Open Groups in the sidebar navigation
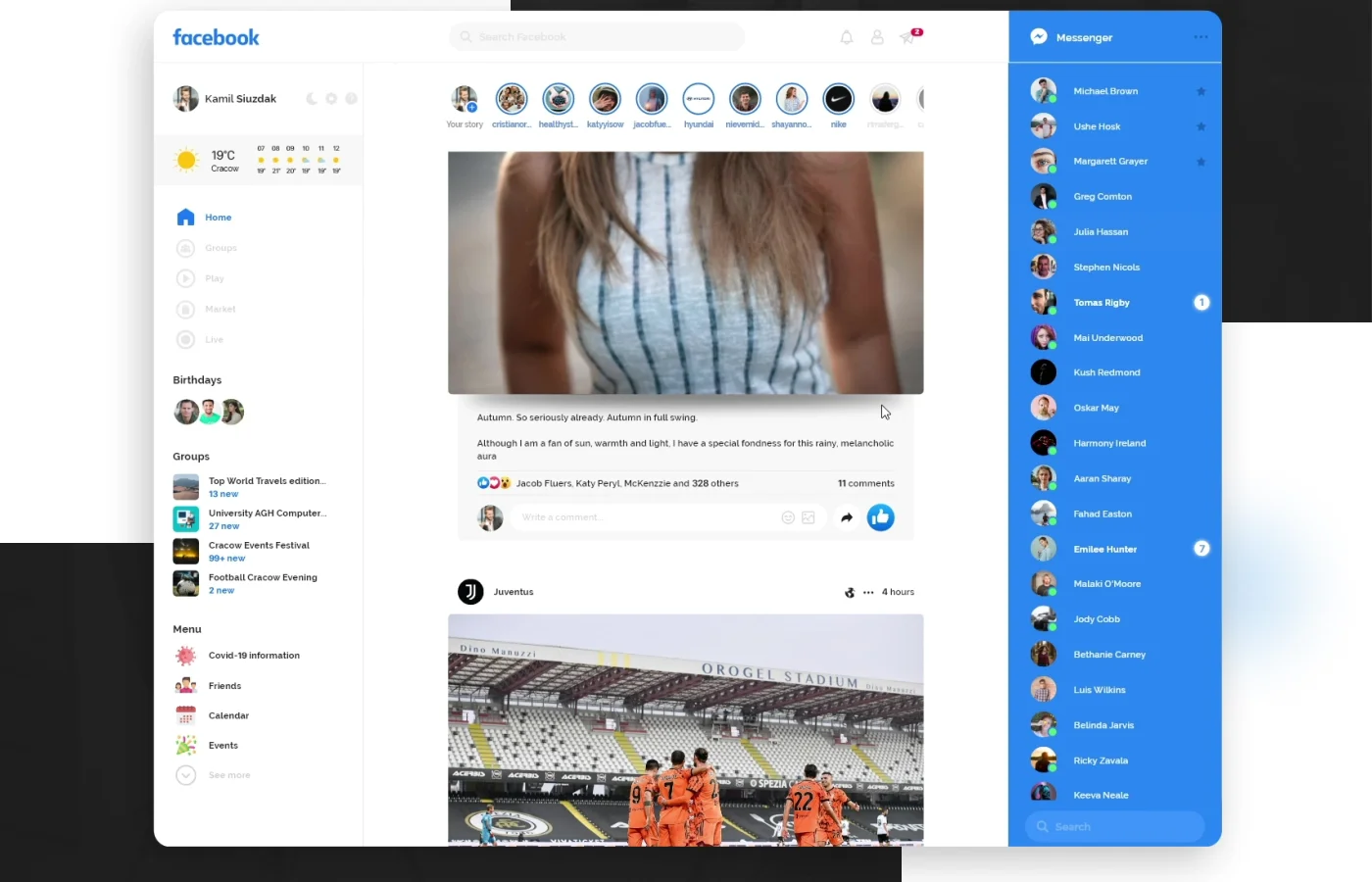 click(x=207, y=248)
